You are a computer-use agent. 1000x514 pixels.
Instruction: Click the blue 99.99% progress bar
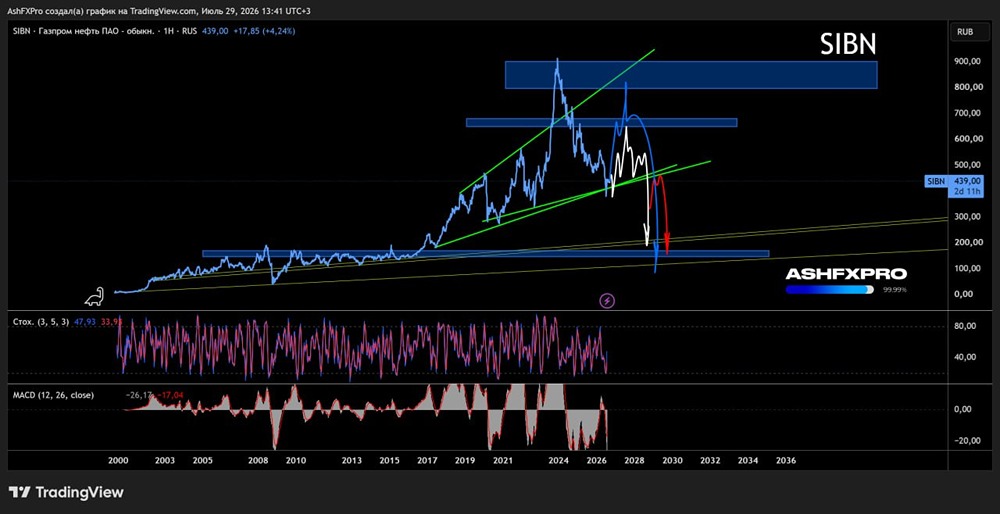(x=830, y=290)
